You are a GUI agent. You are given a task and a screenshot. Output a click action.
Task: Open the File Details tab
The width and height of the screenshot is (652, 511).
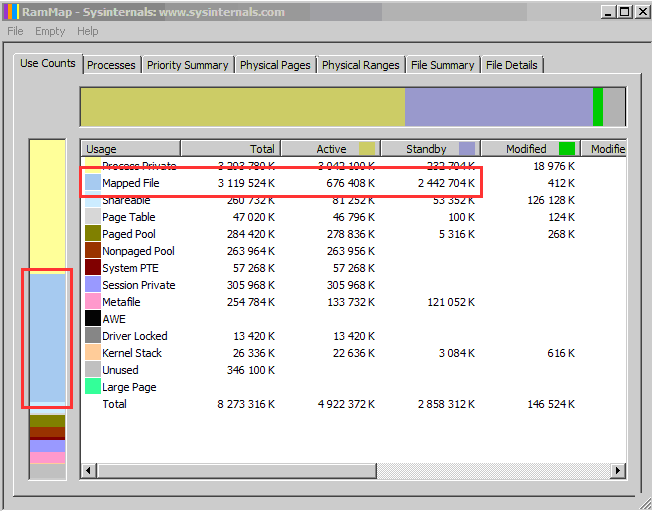(x=512, y=65)
